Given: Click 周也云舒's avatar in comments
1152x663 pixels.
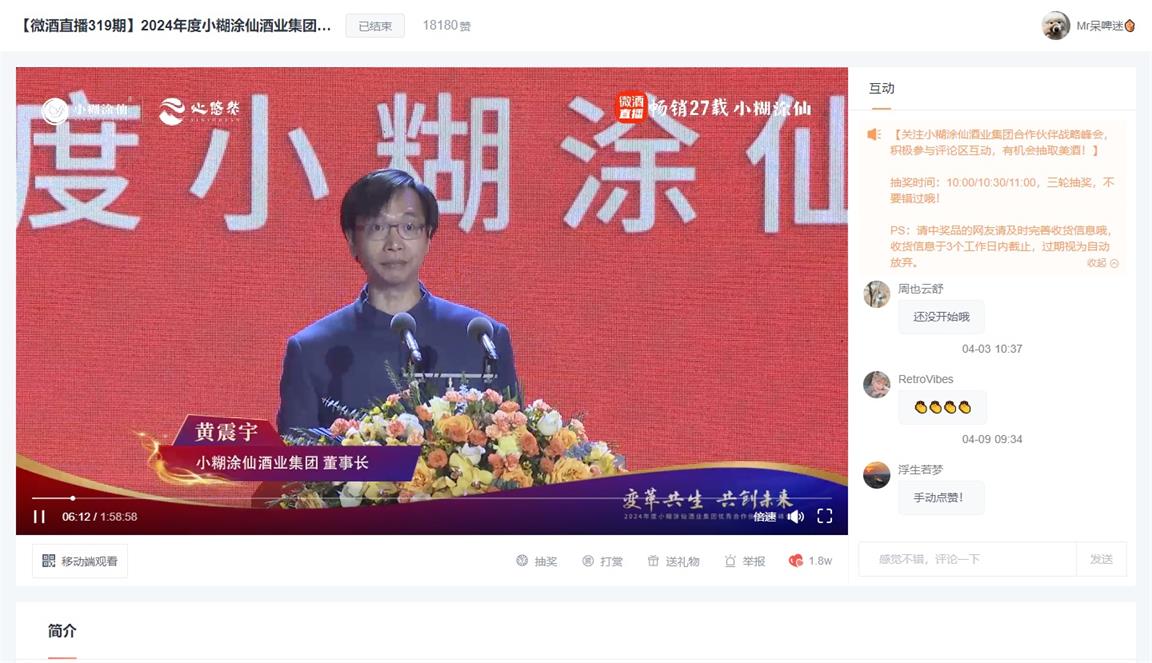Looking at the screenshot, I should (x=876, y=294).
